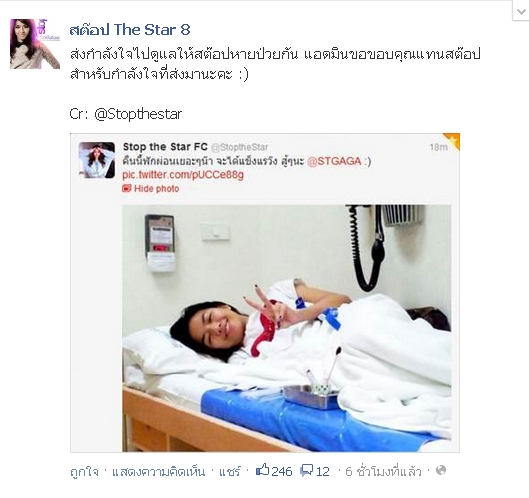529x498 pixels.
Task: Click the comment bubble icon
Action: coord(307,470)
